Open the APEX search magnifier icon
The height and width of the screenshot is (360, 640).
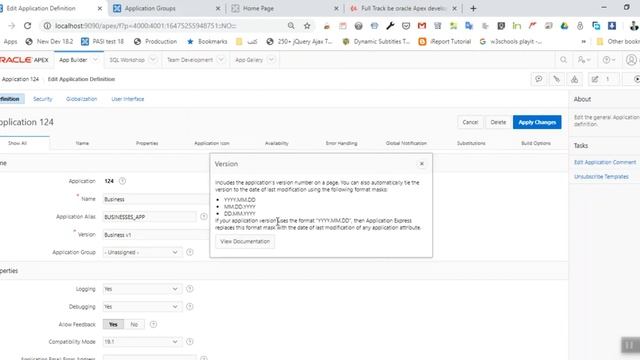(563, 60)
